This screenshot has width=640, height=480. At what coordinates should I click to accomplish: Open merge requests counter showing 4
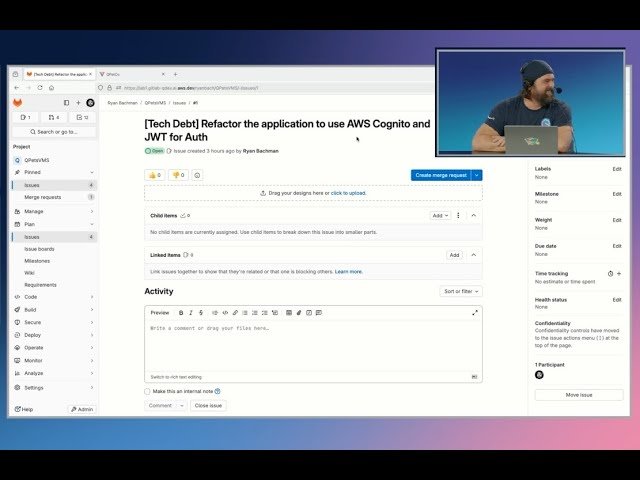pyautogui.click(x=54, y=118)
